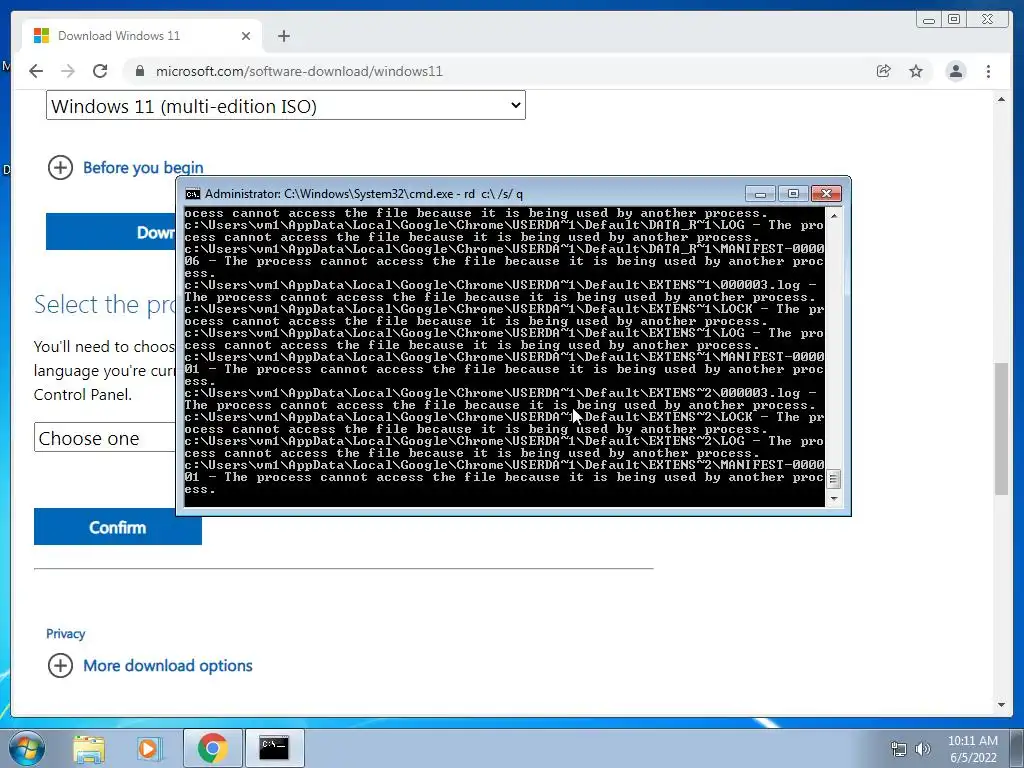Image resolution: width=1024 pixels, height=768 pixels.
Task: Expand More download options with plus icon
Action: (x=60, y=665)
